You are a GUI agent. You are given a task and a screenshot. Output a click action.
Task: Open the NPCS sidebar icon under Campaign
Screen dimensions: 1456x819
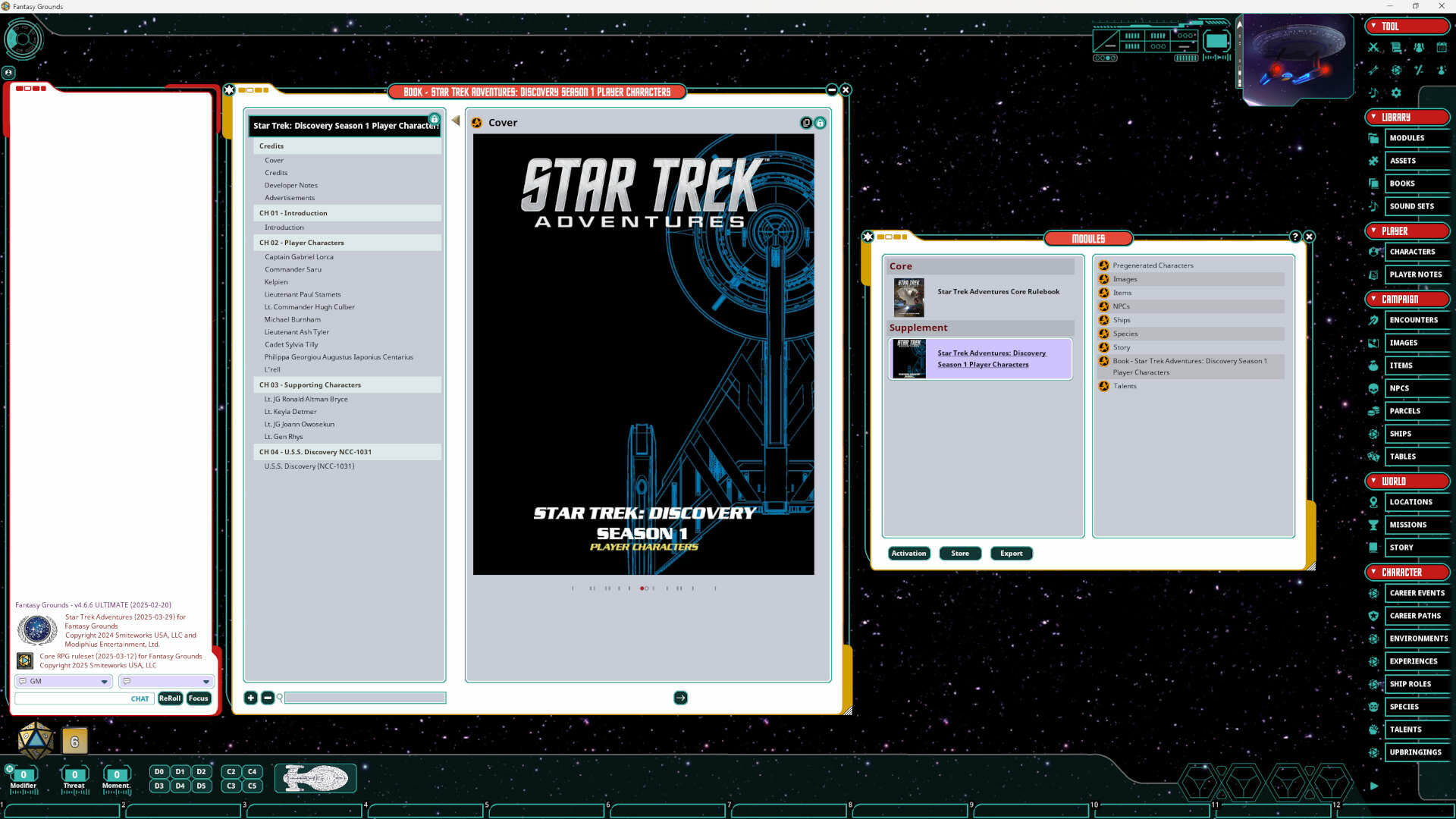tap(1373, 388)
